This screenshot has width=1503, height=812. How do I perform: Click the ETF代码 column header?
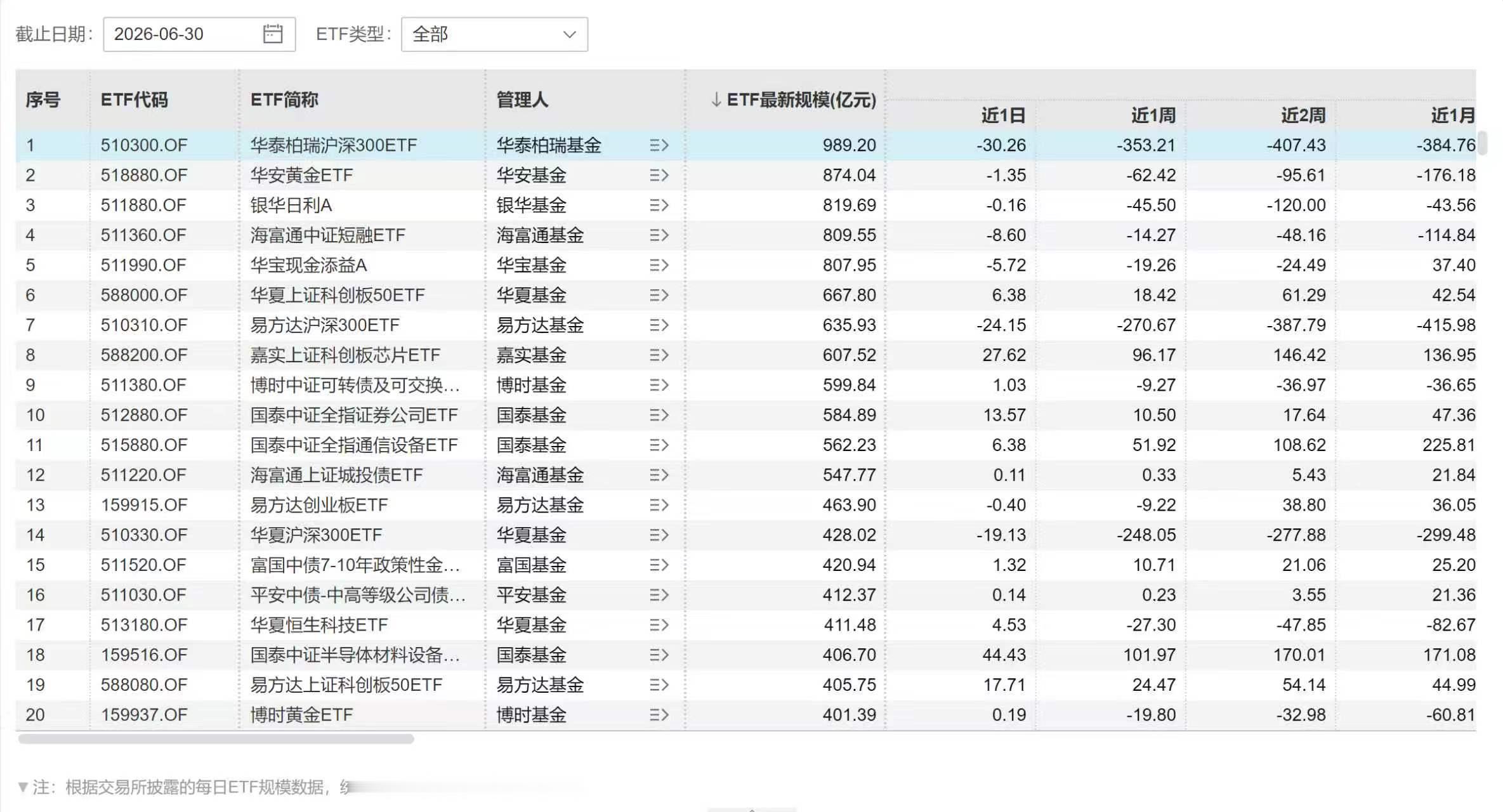[x=134, y=100]
